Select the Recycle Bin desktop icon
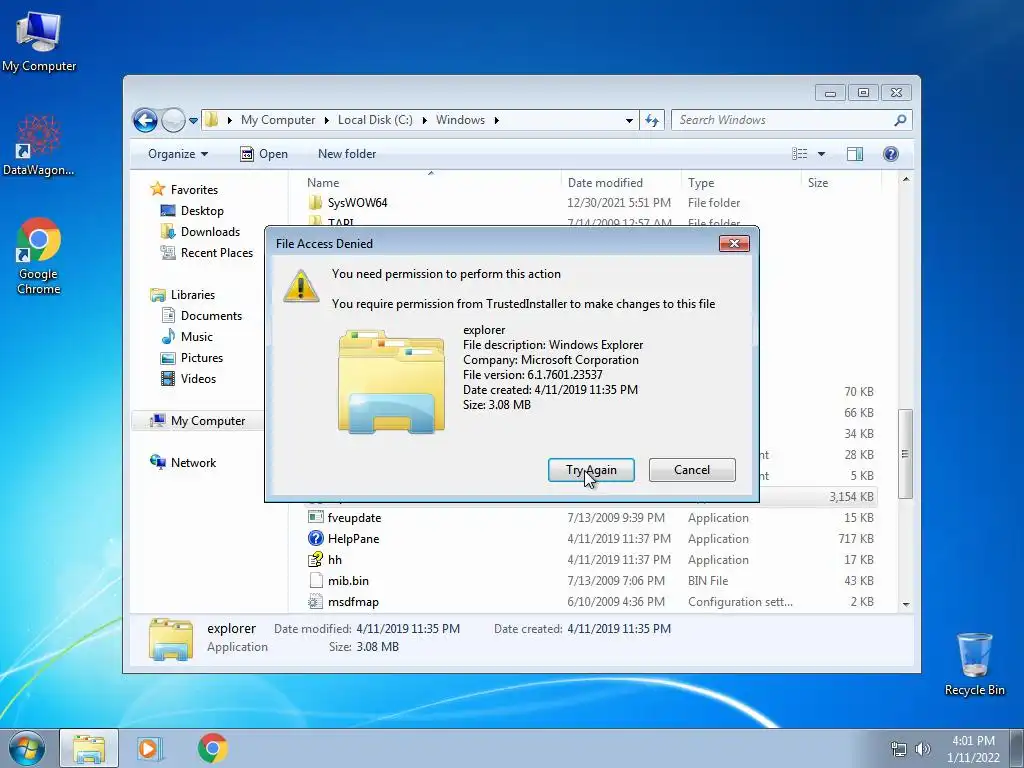The height and width of the screenshot is (768, 1024). pos(974,664)
